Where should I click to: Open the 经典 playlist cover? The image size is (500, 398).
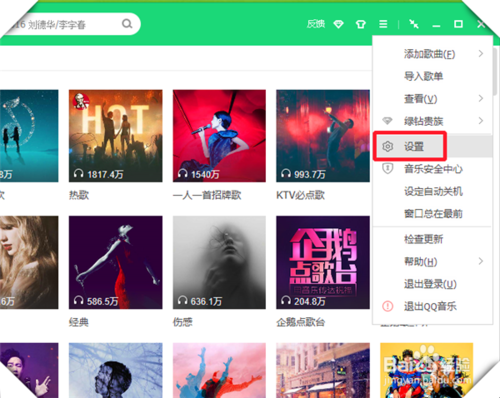click(x=116, y=262)
